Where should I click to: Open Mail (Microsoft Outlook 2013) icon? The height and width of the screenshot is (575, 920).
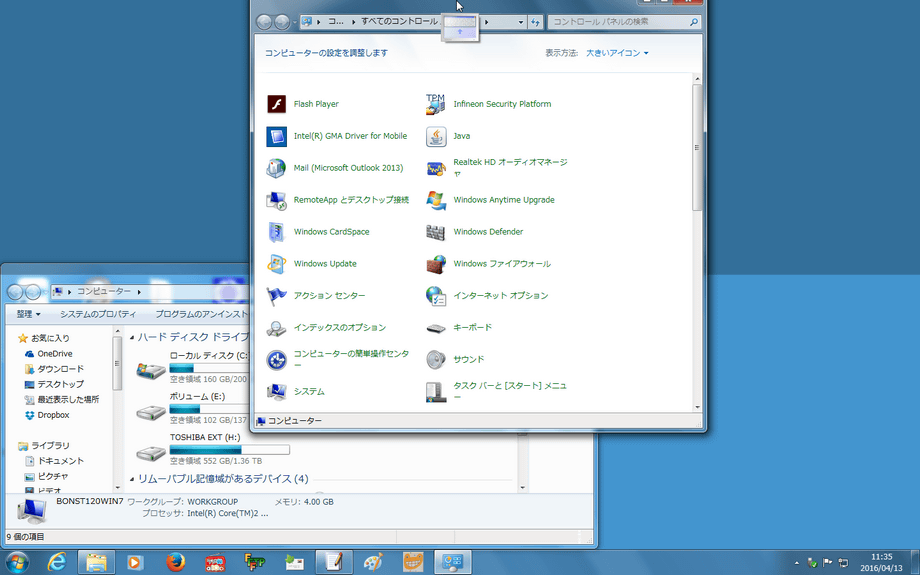(x=276, y=168)
